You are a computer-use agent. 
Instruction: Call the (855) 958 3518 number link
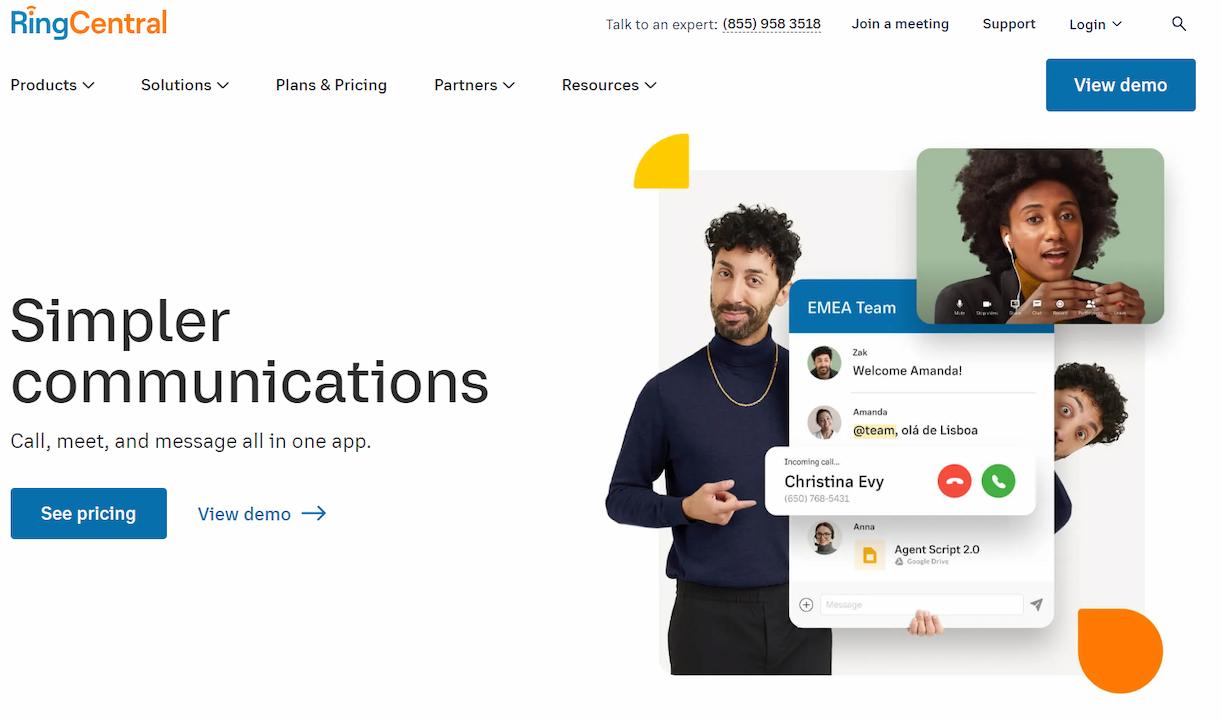(x=771, y=24)
